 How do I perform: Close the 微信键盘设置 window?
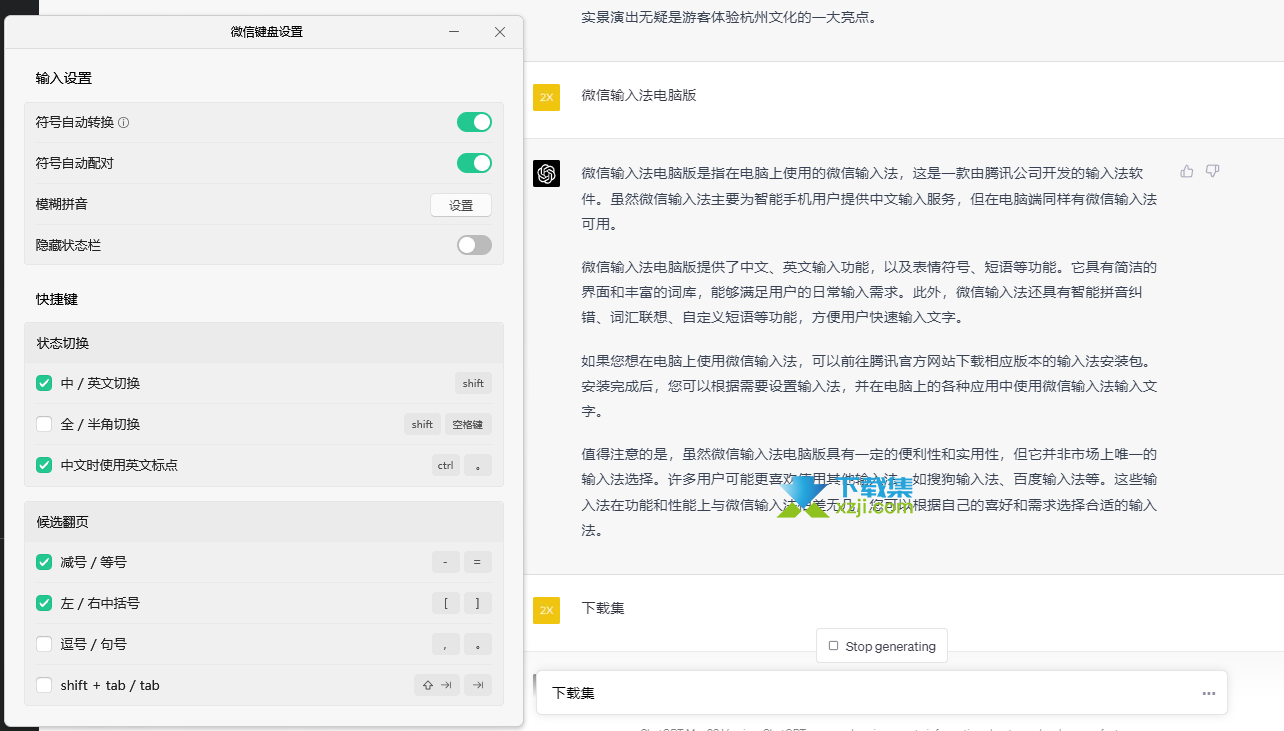[500, 32]
